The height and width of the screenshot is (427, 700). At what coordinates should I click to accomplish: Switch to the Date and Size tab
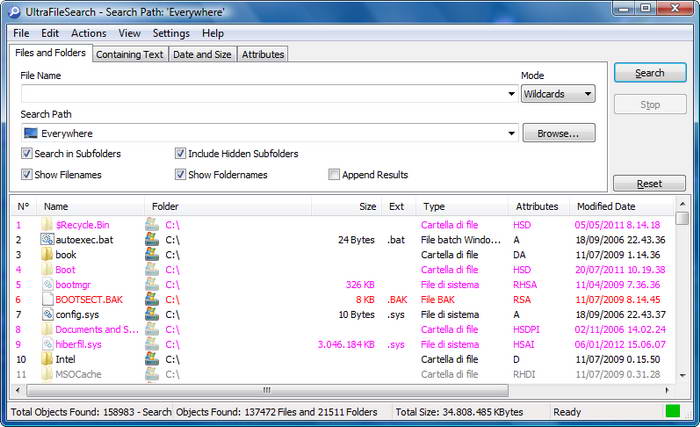202,54
